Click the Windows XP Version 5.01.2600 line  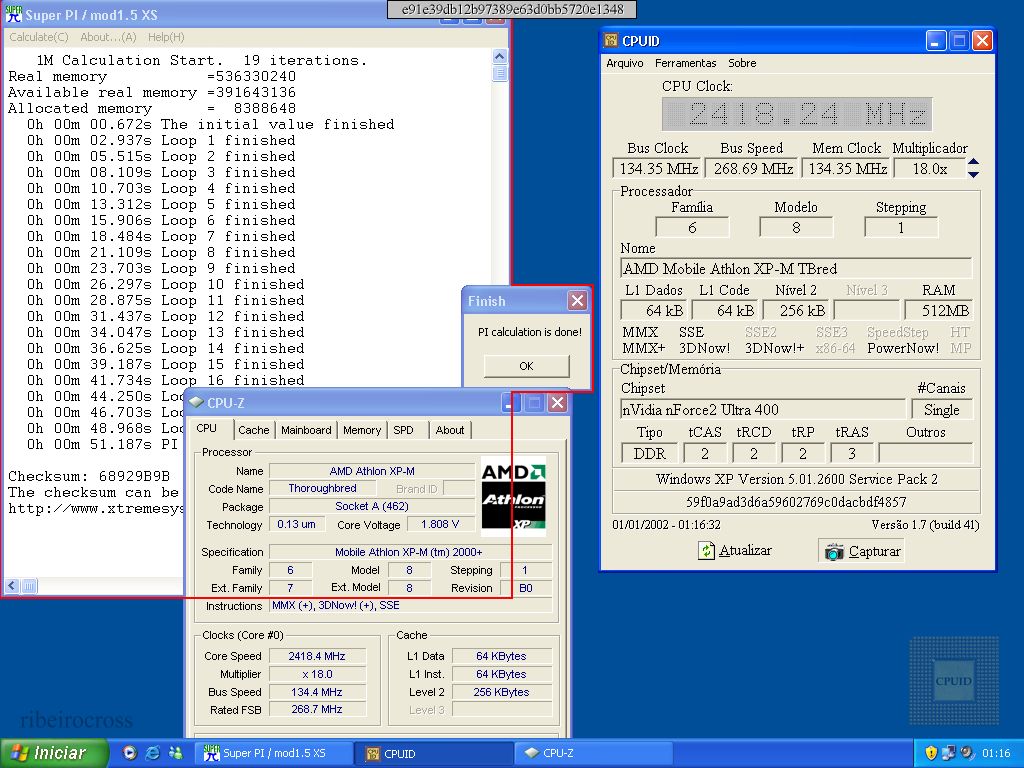click(796, 479)
